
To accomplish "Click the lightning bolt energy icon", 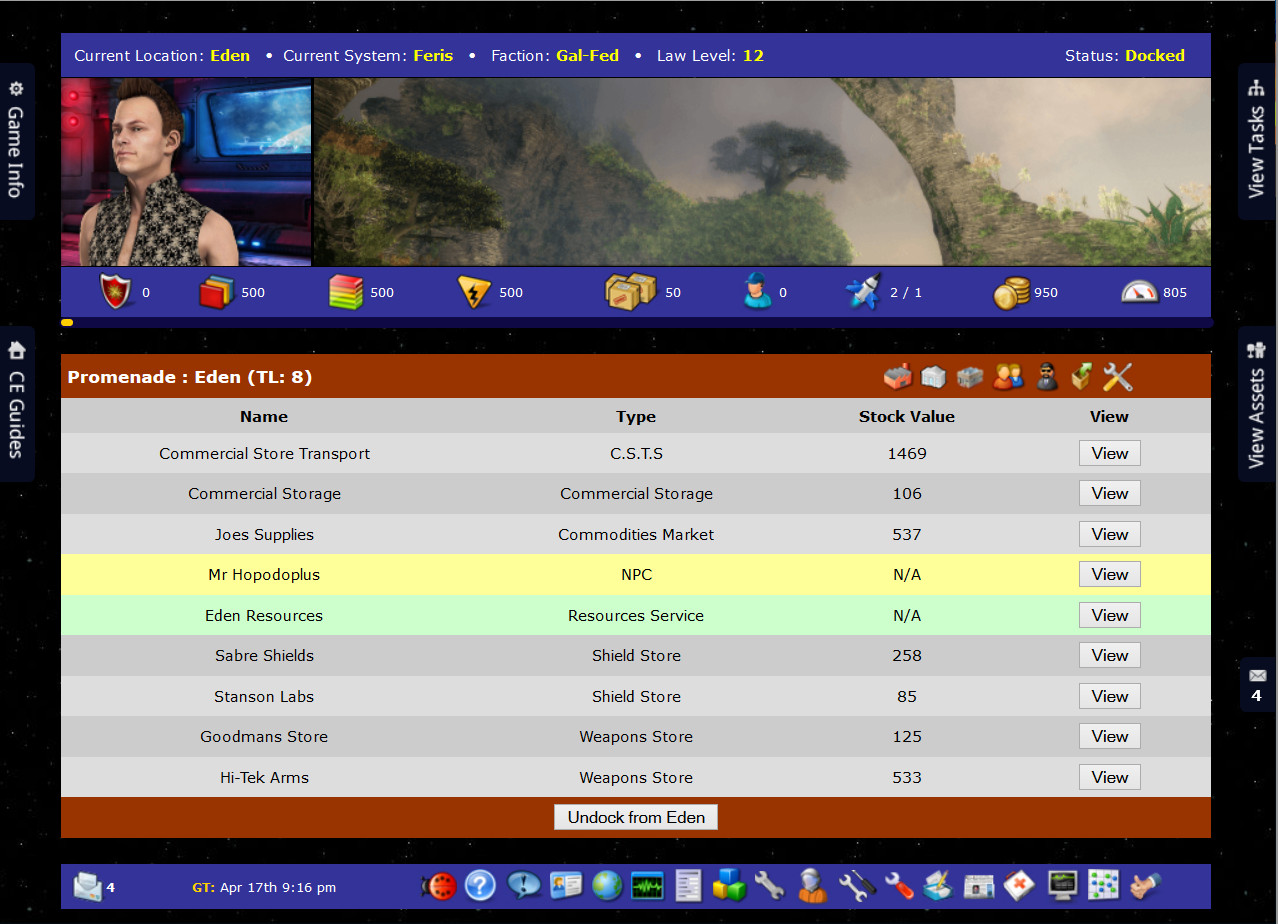I will point(474,292).
